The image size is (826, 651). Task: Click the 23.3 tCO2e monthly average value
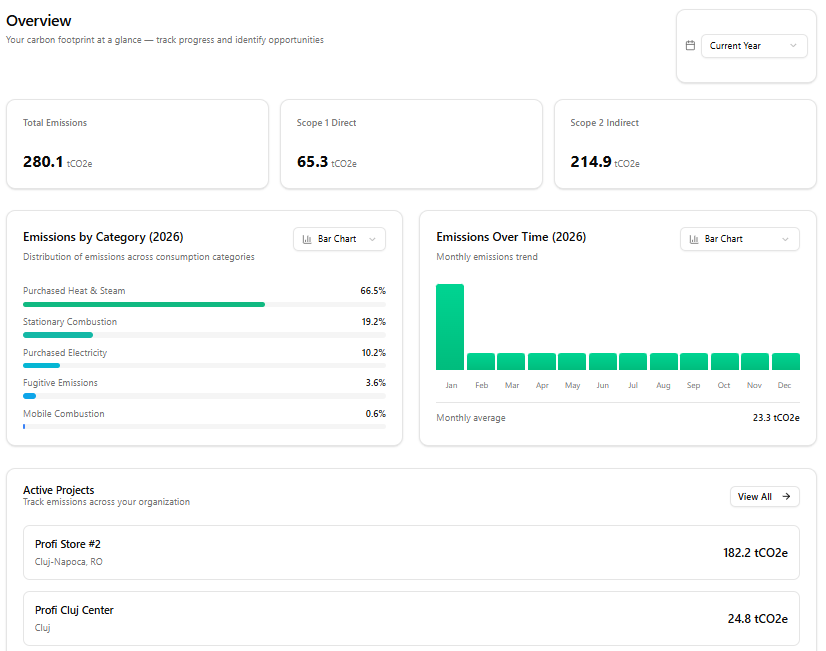coord(776,418)
